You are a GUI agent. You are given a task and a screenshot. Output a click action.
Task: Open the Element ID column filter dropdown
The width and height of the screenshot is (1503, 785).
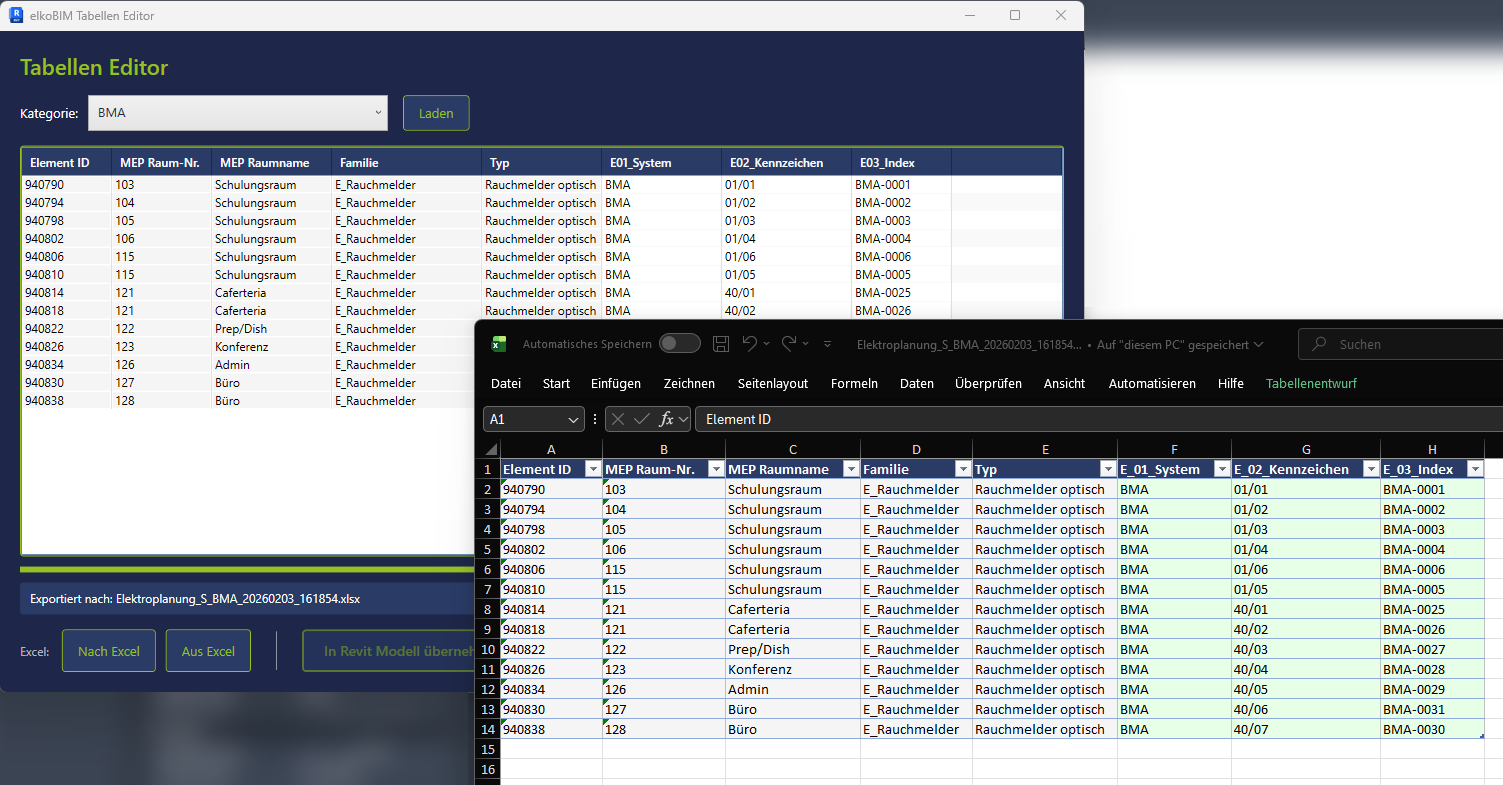tap(592, 469)
